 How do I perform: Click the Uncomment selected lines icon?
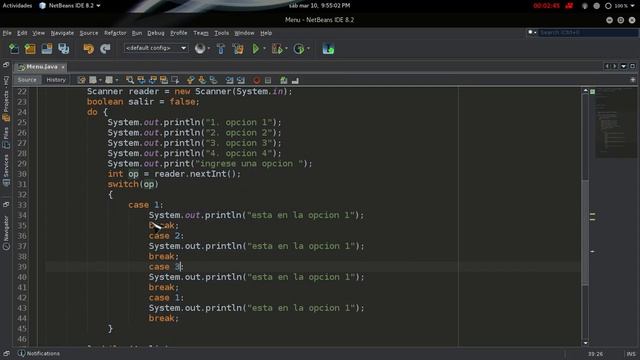[x=295, y=80]
